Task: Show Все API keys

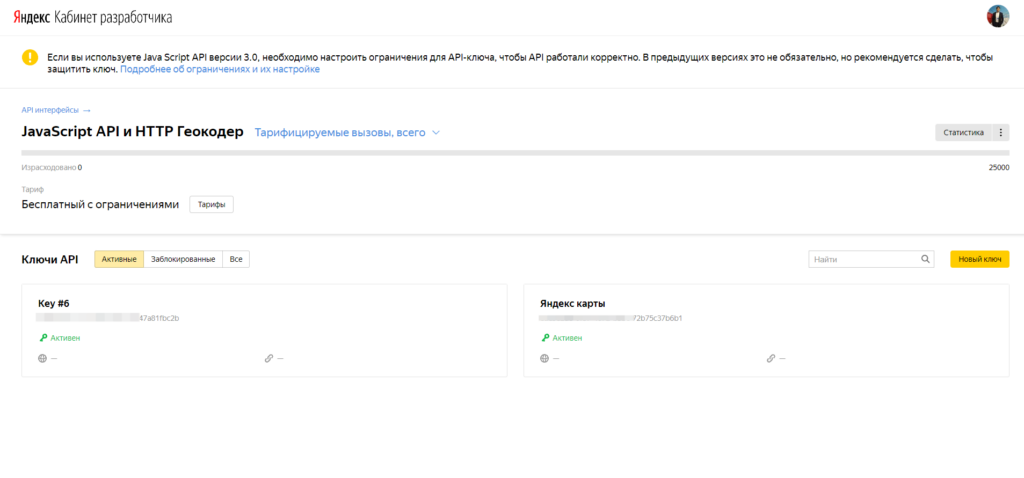Action: 236,259
